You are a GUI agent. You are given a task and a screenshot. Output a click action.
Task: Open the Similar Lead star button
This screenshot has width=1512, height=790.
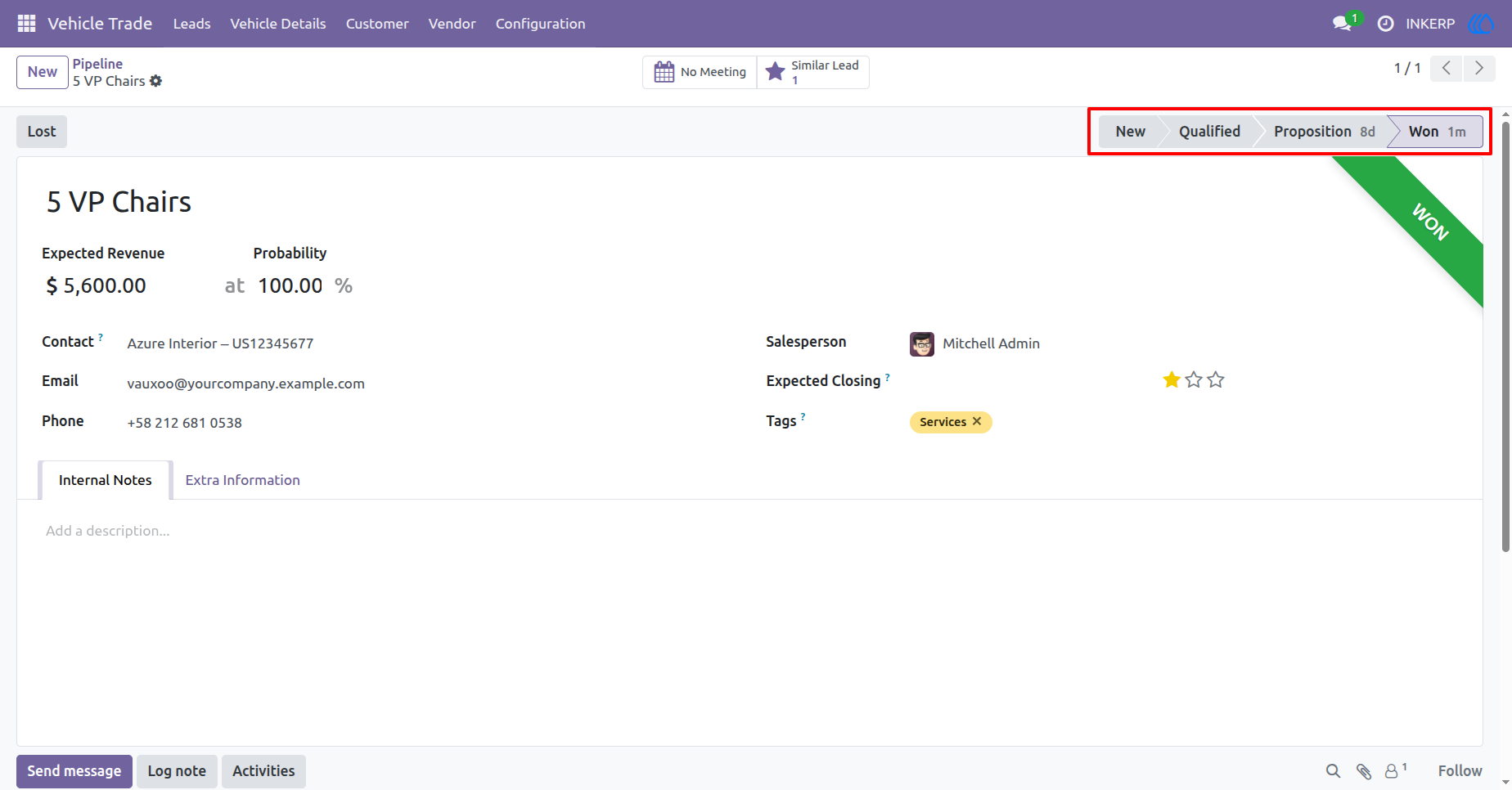click(812, 72)
